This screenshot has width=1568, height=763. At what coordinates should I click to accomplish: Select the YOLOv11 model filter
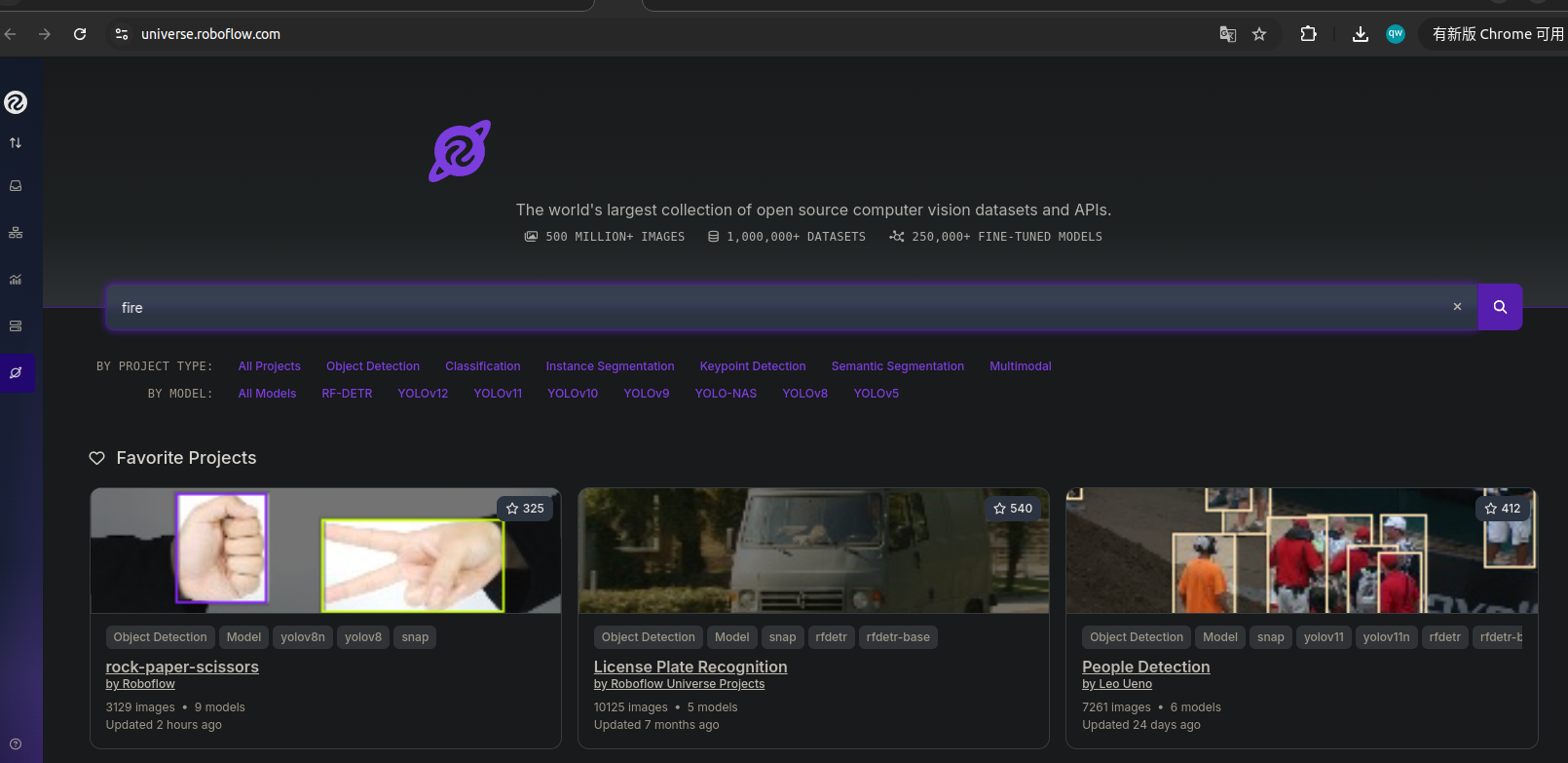click(498, 394)
